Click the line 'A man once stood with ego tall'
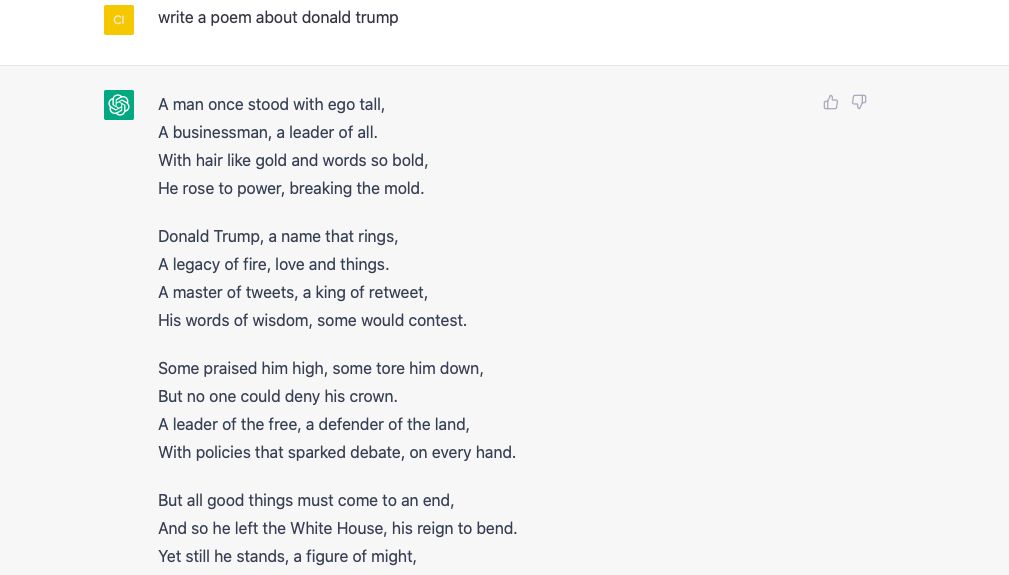Image resolution: width=1009 pixels, height=575 pixels. 272,104
